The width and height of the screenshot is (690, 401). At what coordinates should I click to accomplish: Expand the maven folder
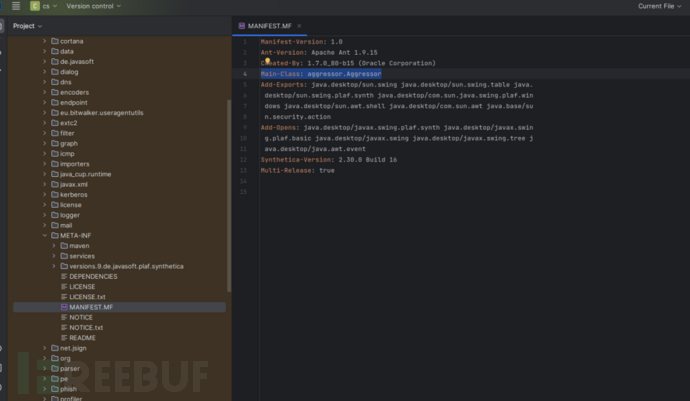(53, 245)
